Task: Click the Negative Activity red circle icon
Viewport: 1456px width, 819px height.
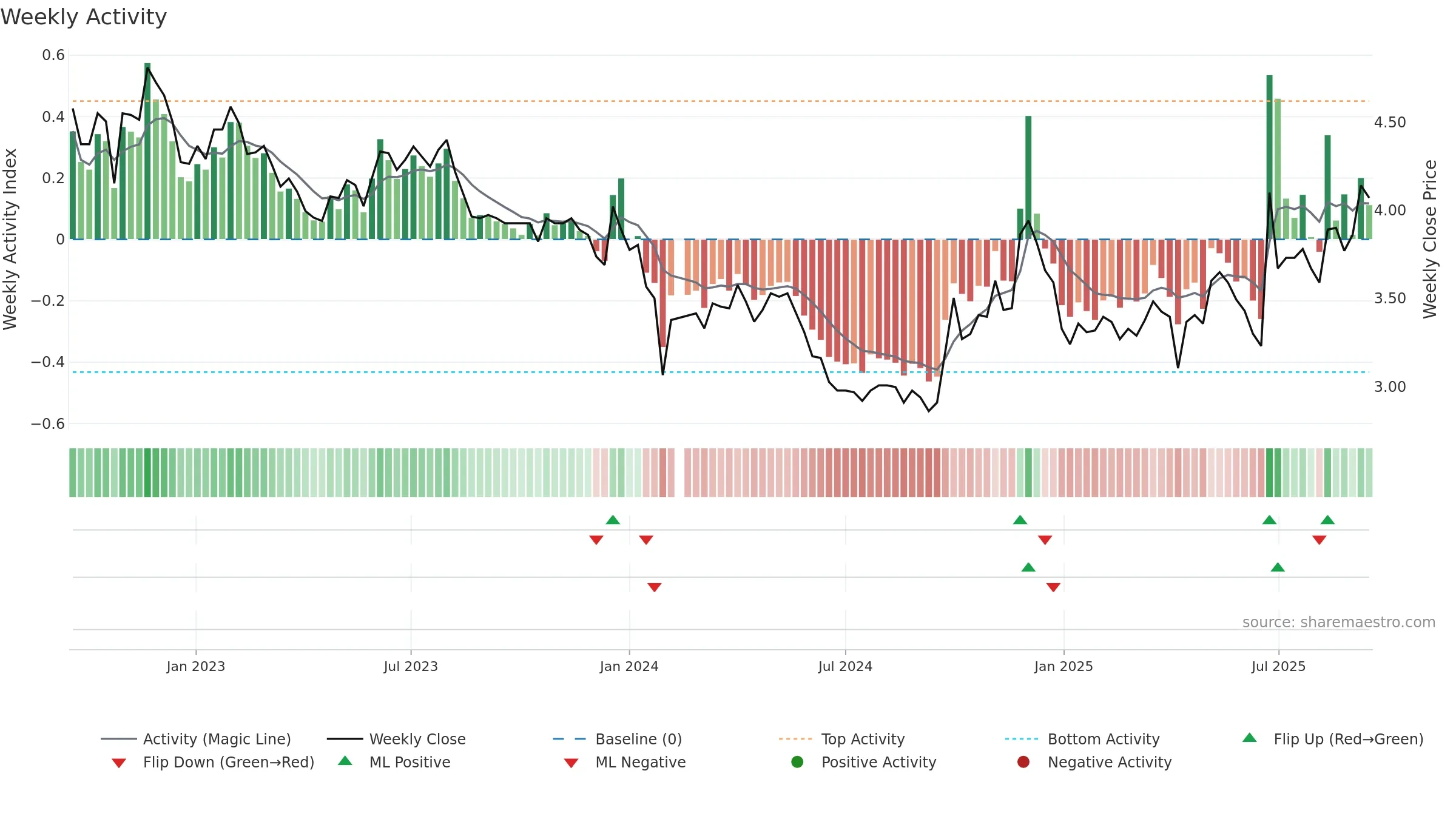Action: (1023, 762)
